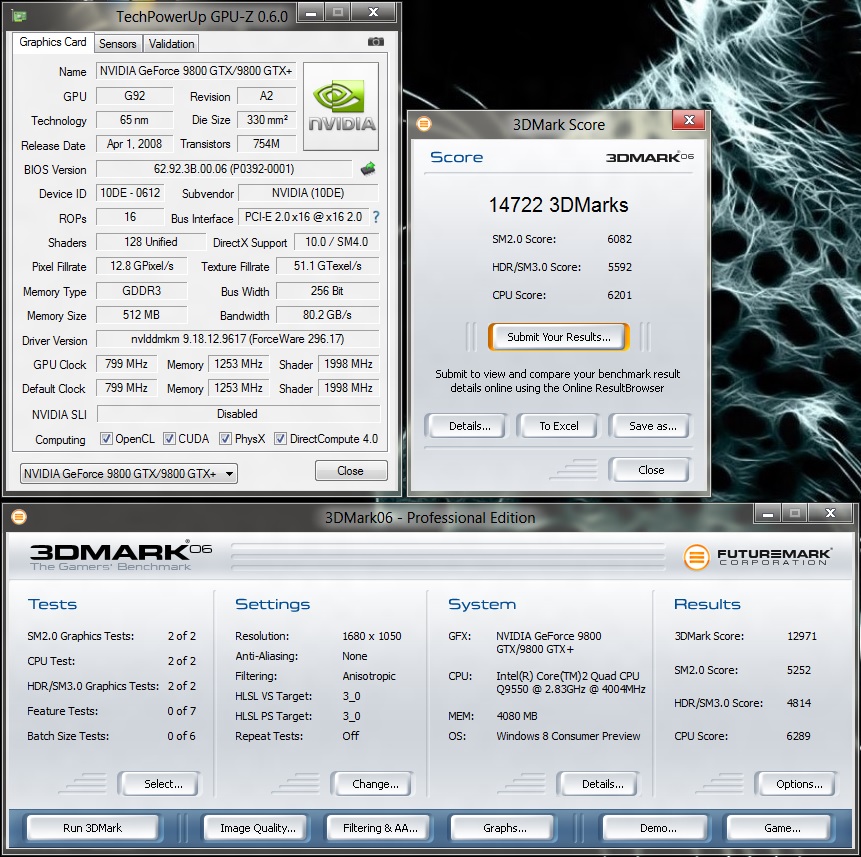Viewport: 861px width, 857px height.
Task: Click the 3DMark Score window orange icon
Action: tap(424, 124)
